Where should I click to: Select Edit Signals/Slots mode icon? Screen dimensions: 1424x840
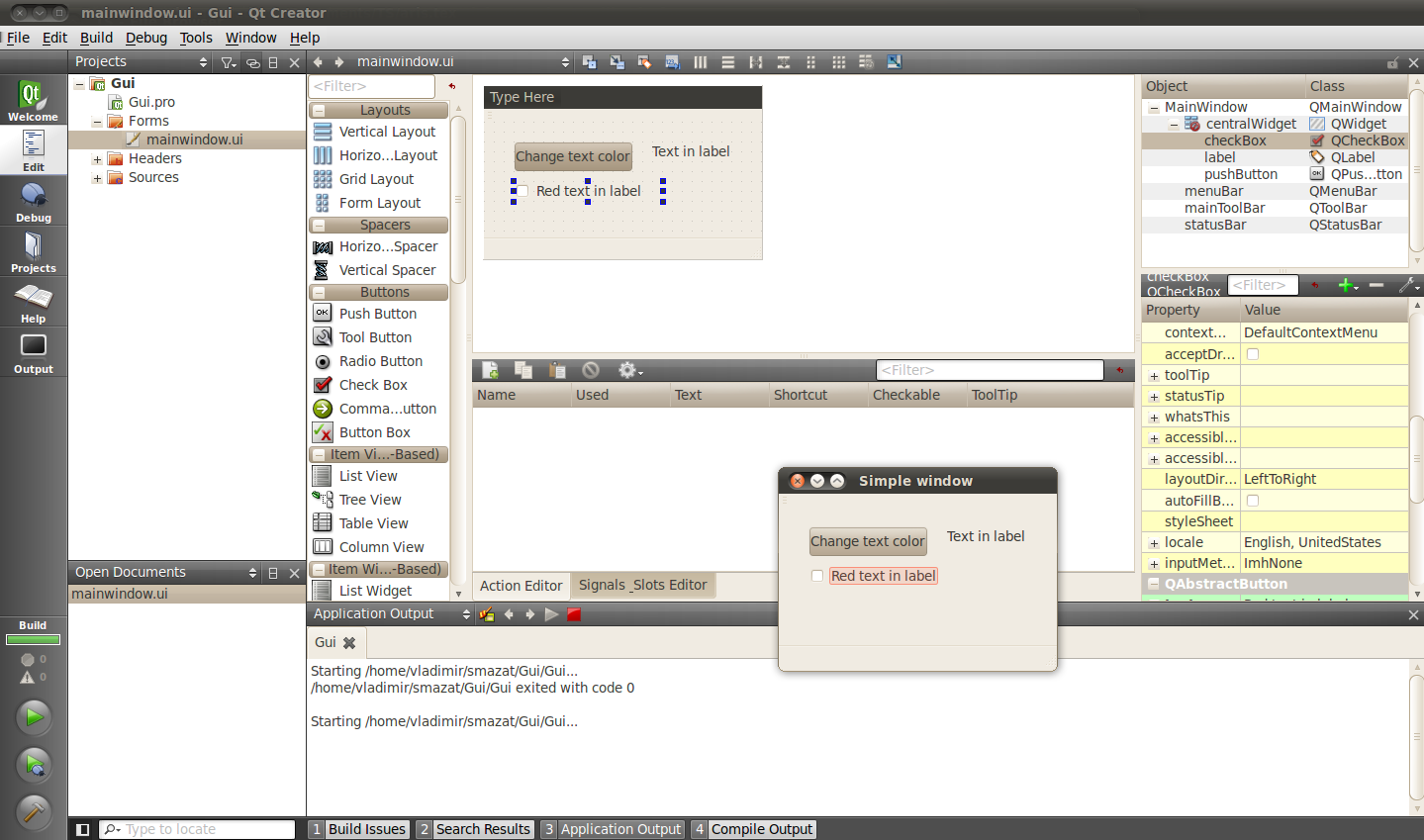617,61
